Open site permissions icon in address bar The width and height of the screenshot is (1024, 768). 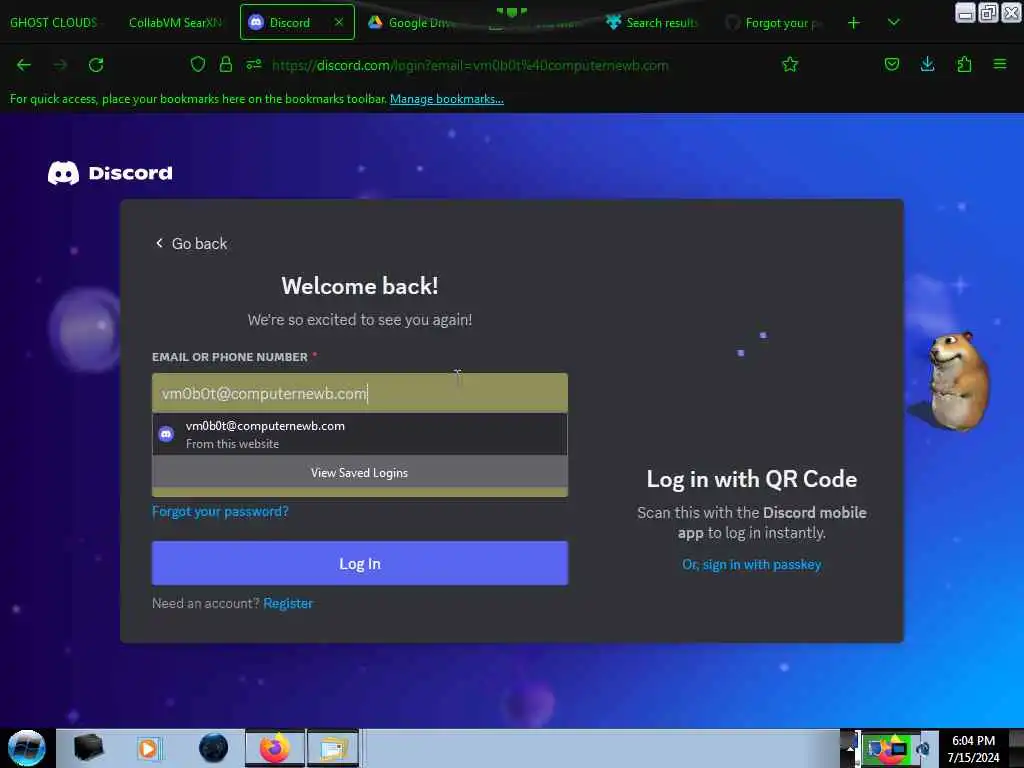[x=254, y=64]
